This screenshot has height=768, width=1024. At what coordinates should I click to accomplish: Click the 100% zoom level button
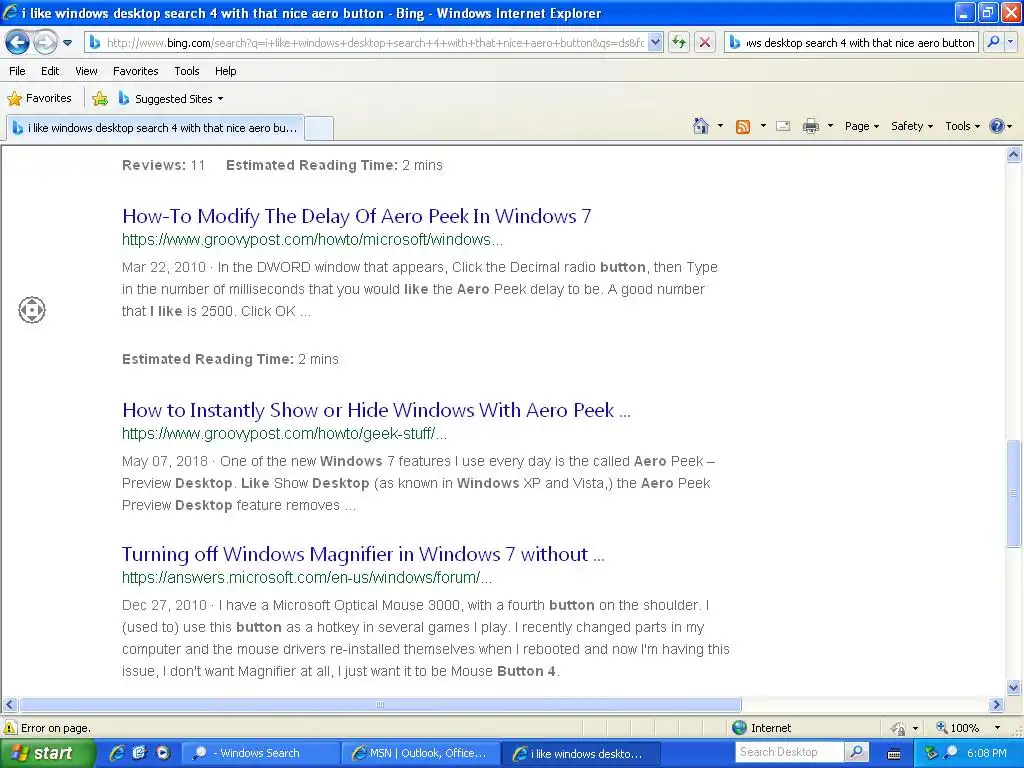(957, 728)
